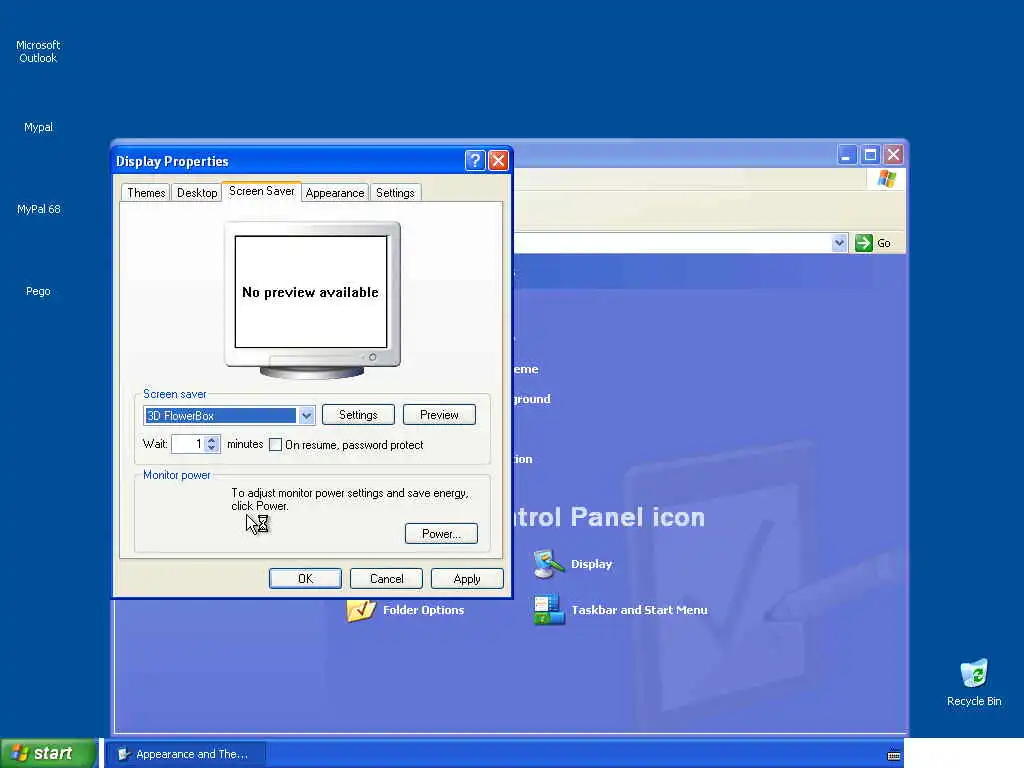The width and height of the screenshot is (1024, 768).
Task: Close the Display Properties dialog
Action: (498, 160)
